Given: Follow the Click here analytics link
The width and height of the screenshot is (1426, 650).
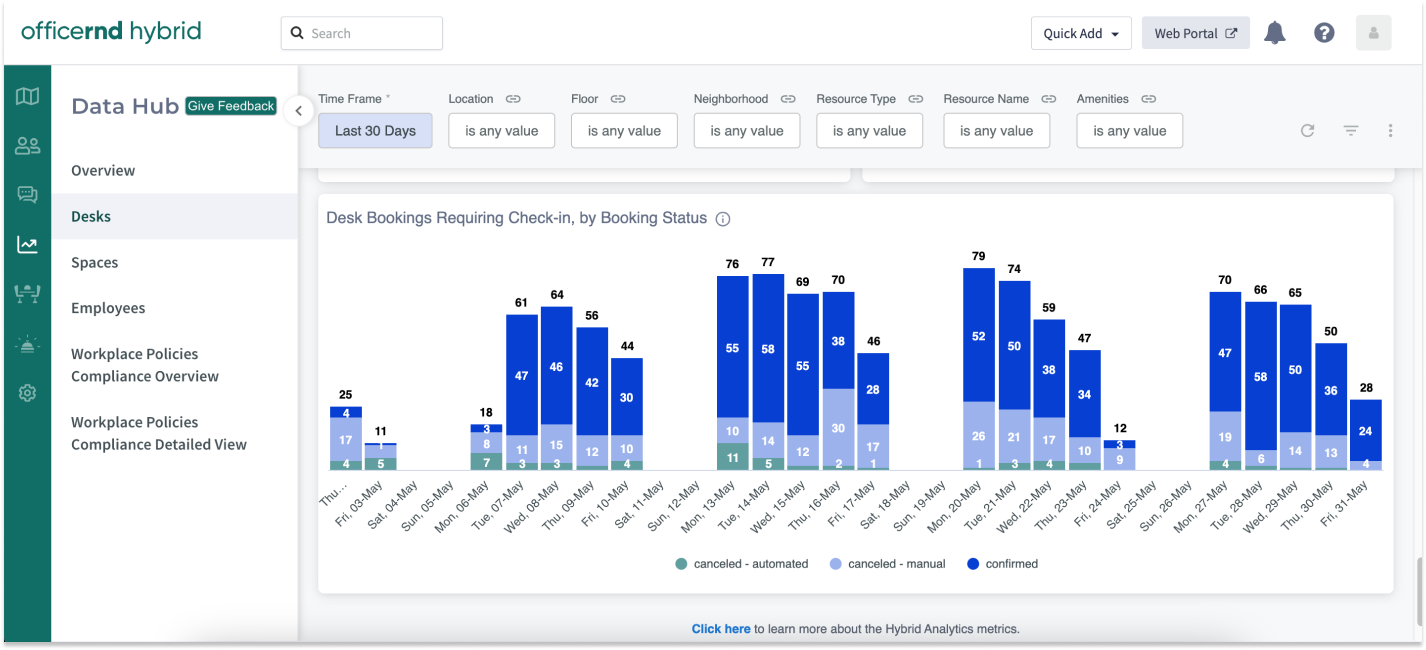Looking at the screenshot, I should 720,629.
